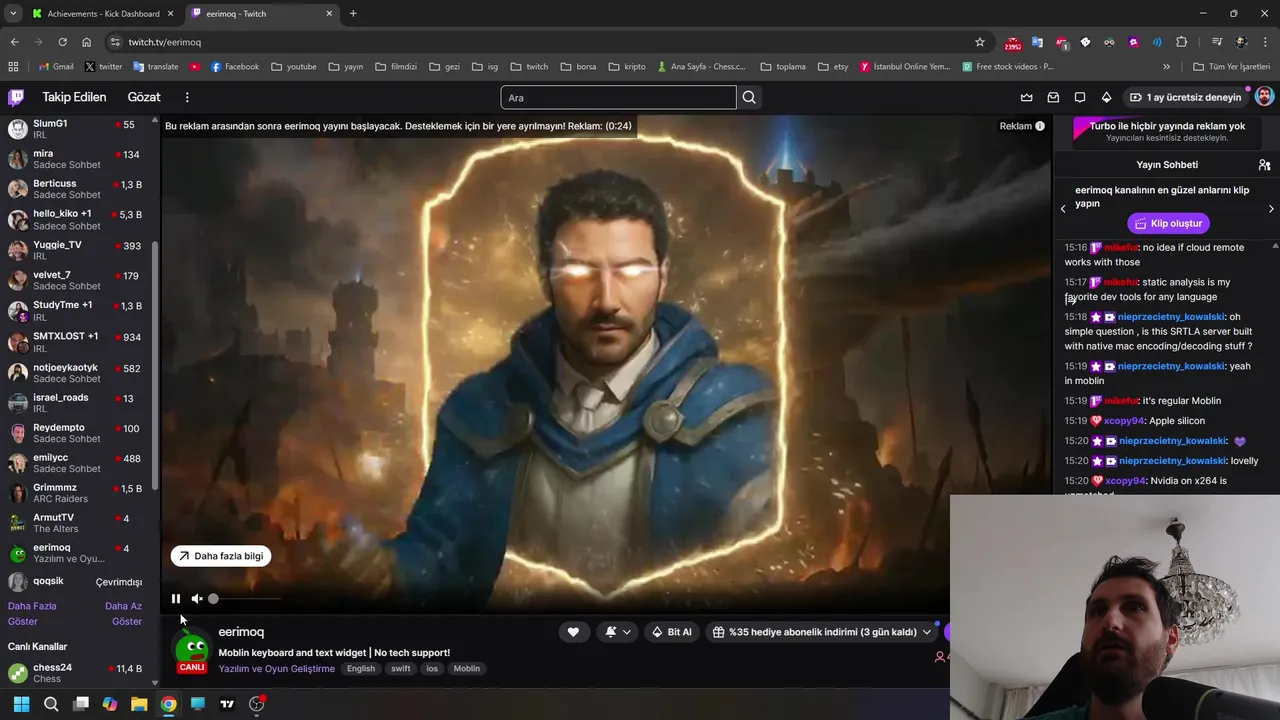Image resolution: width=1280 pixels, height=720 pixels.
Task: Open File Explorer from taskbar
Action: [x=139, y=704]
